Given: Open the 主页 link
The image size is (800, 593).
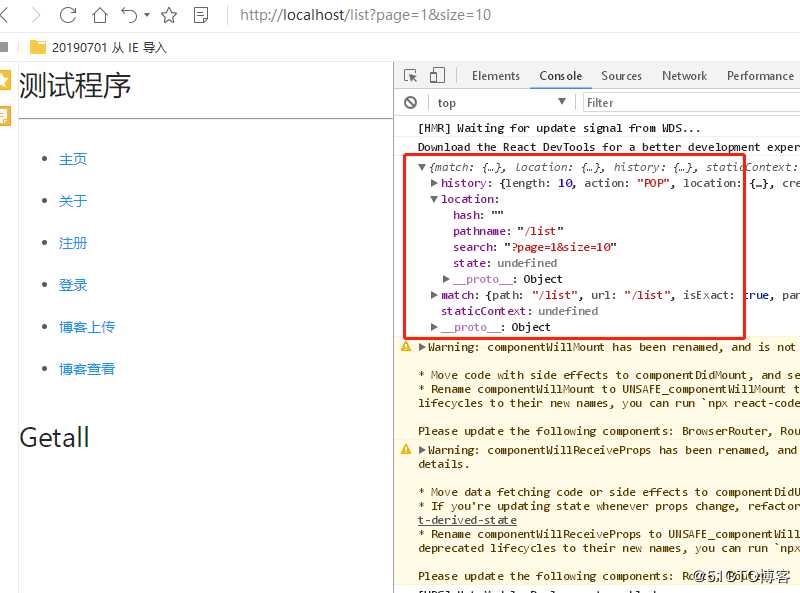Looking at the screenshot, I should coord(73,159).
